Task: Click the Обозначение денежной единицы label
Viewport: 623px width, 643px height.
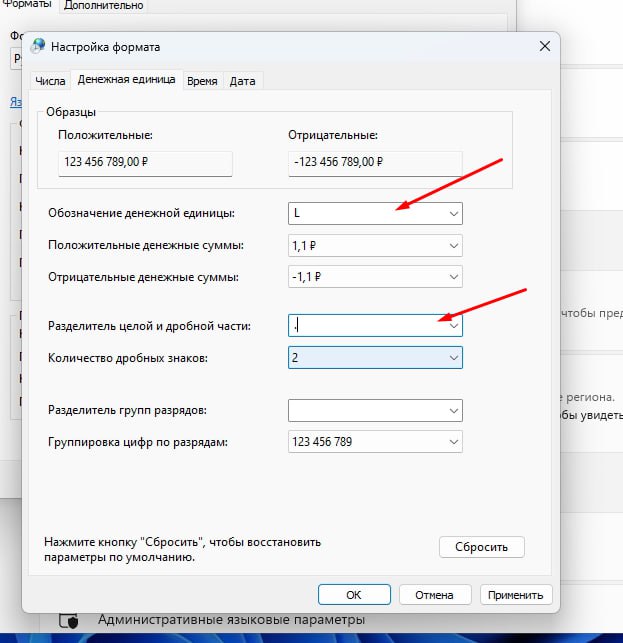Action: [x=141, y=213]
